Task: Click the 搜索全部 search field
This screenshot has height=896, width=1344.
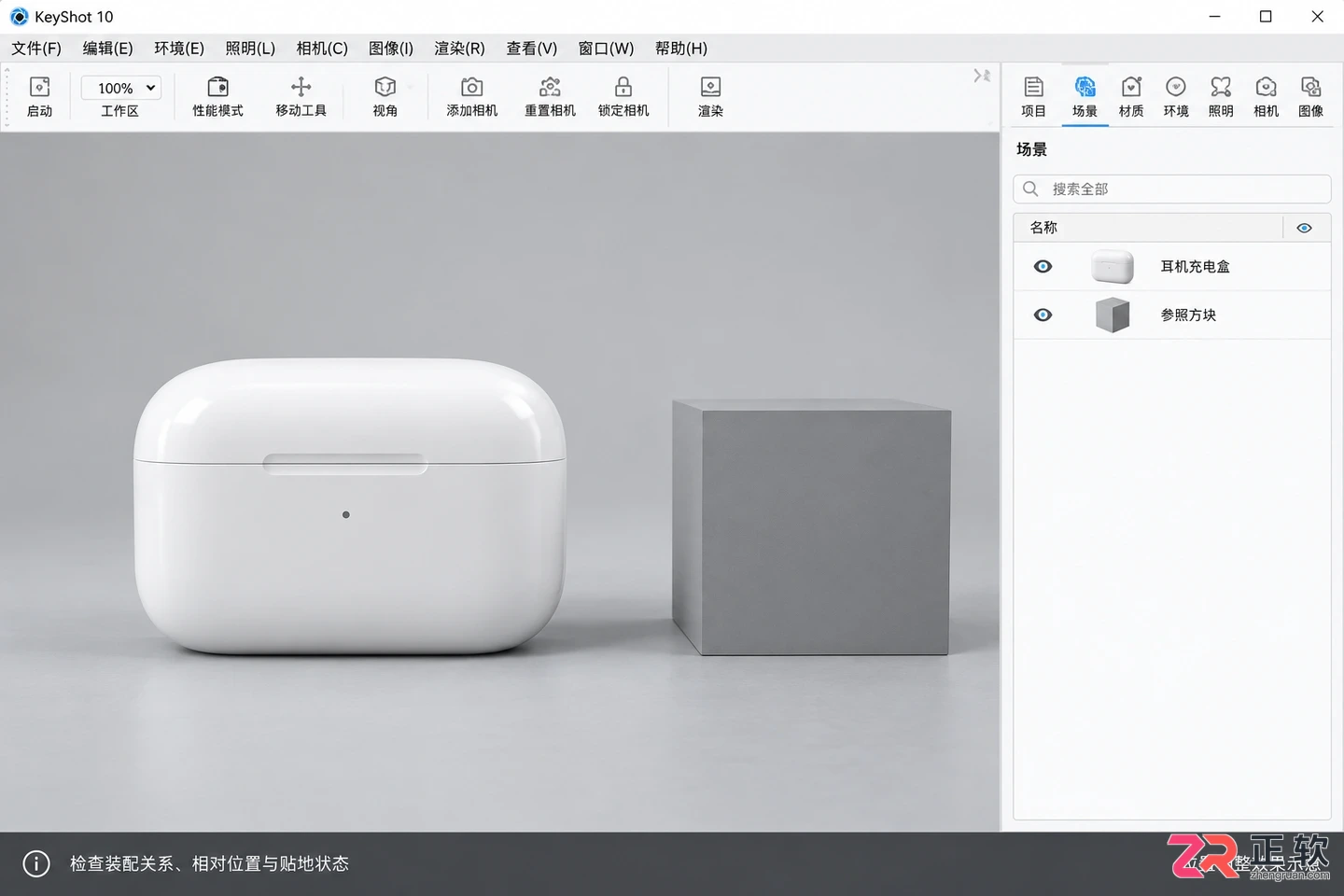Action: tap(1171, 189)
